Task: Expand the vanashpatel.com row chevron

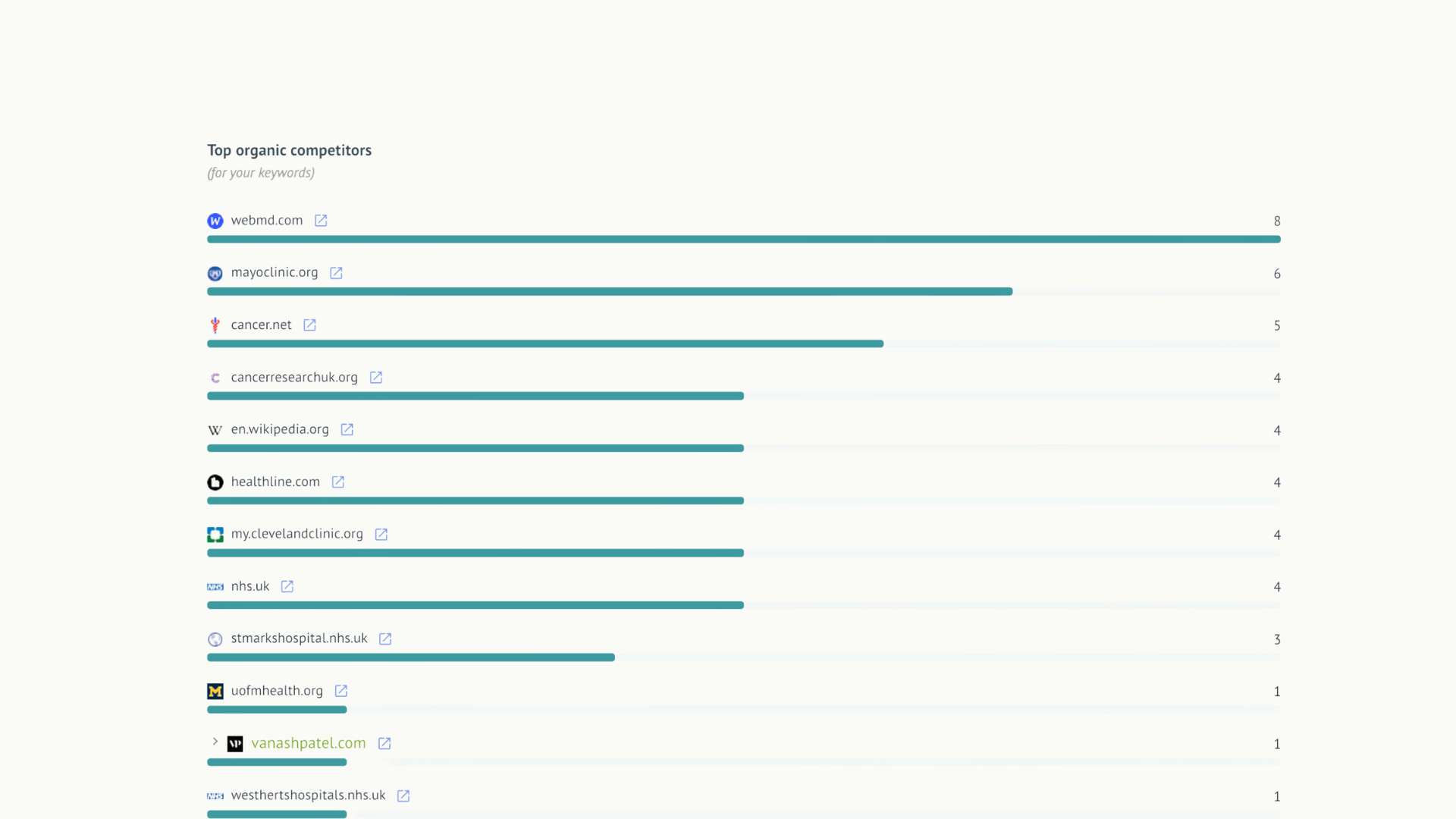Action: (x=215, y=742)
